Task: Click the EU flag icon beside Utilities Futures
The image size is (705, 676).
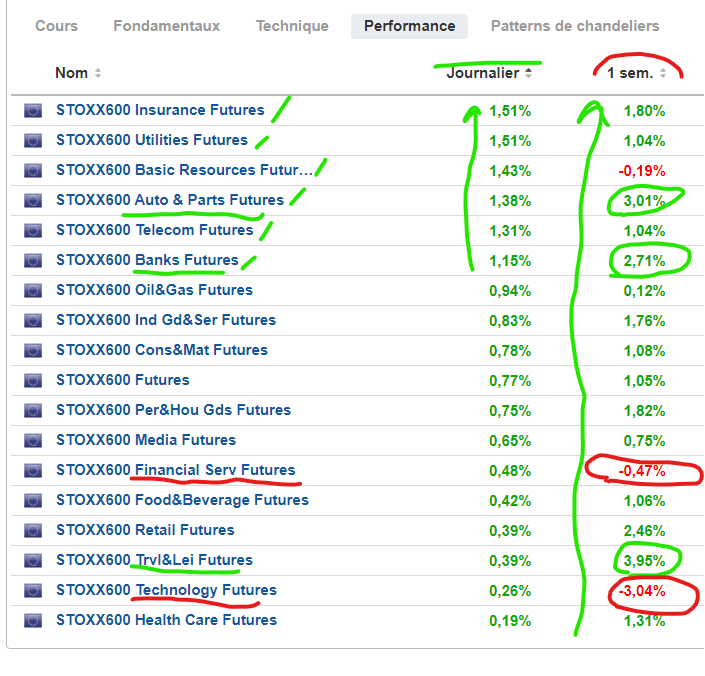Action: coord(33,141)
